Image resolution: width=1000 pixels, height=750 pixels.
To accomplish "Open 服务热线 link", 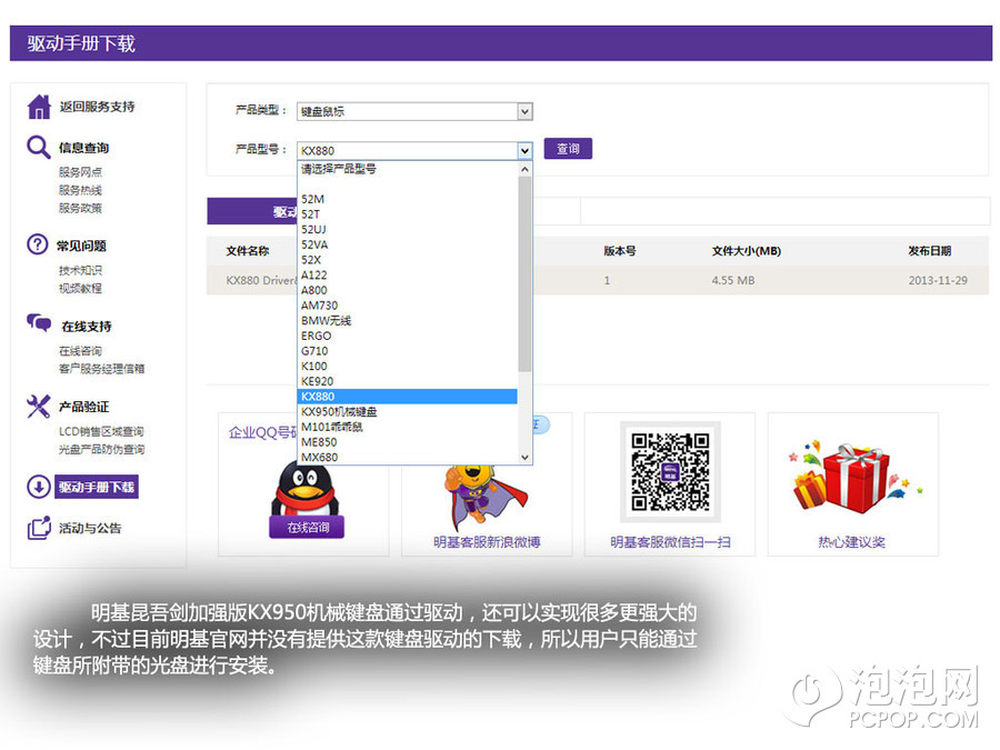I will (80, 190).
